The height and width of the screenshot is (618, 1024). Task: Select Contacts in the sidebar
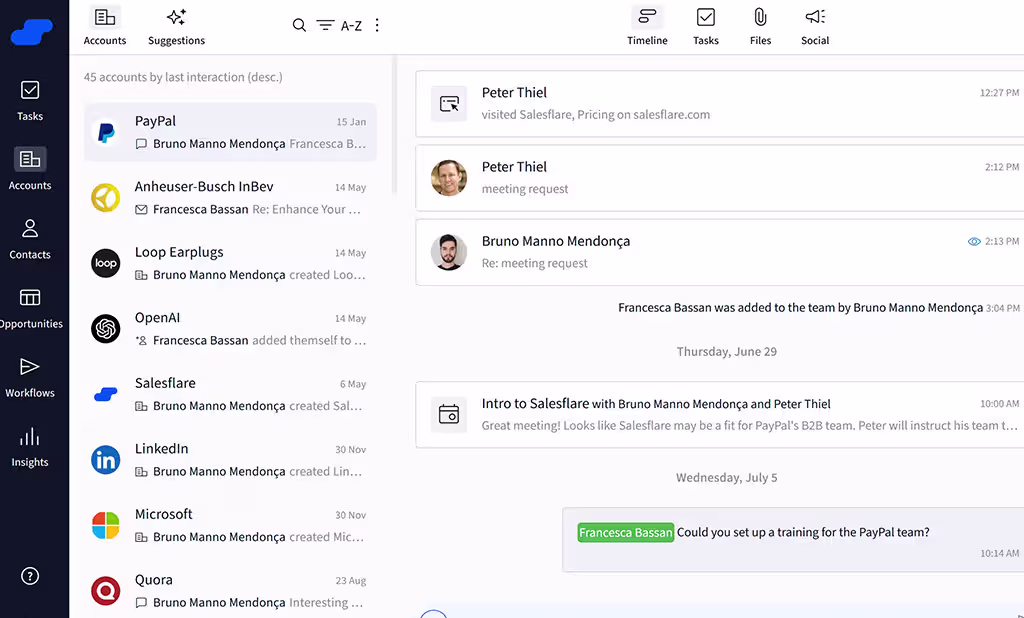[30, 240]
